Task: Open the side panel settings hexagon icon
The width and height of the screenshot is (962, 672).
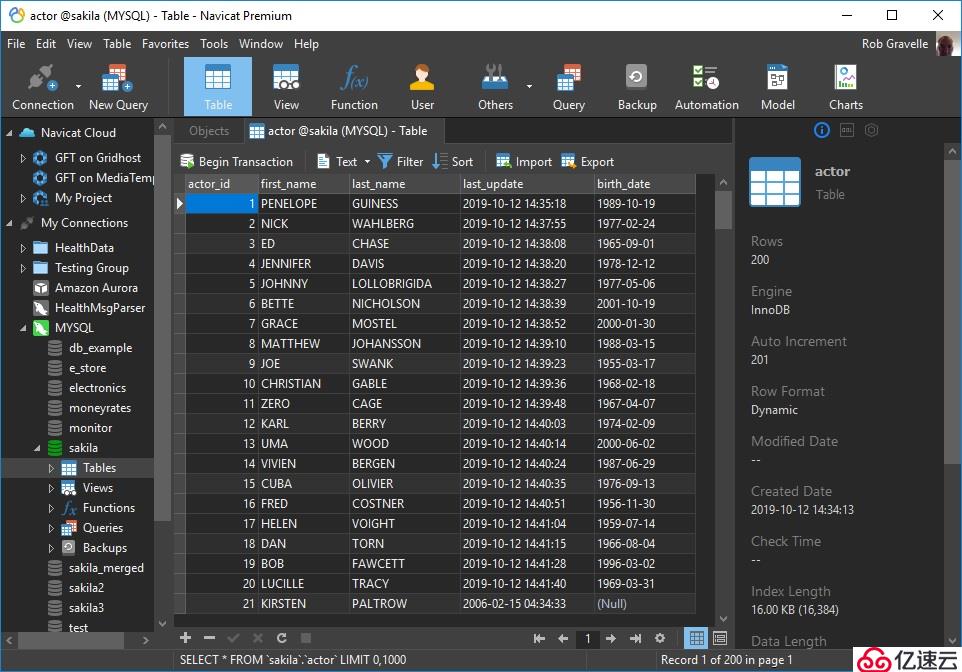Action: (x=871, y=130)
